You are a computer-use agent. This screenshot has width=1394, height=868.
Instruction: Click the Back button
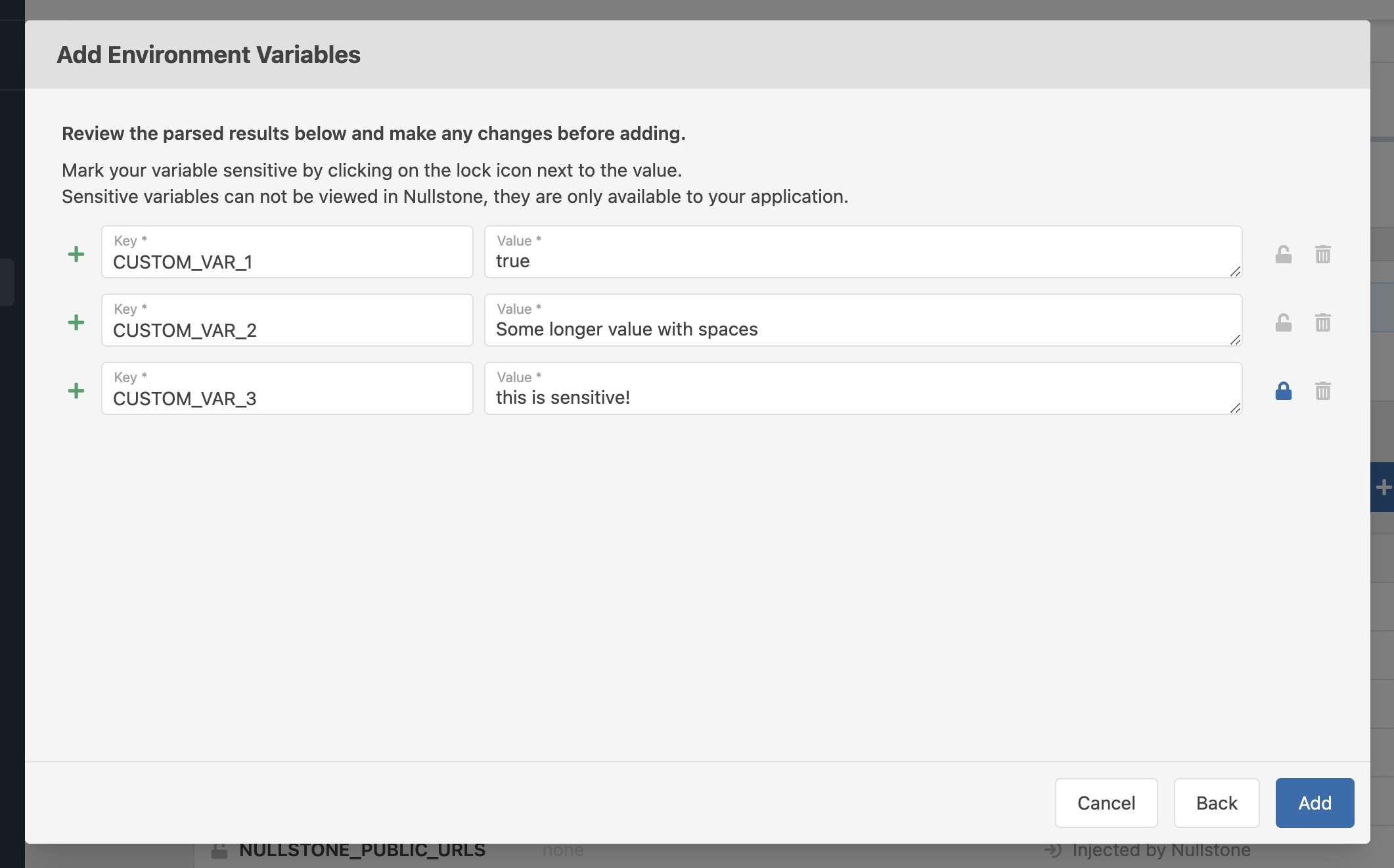1216,802
